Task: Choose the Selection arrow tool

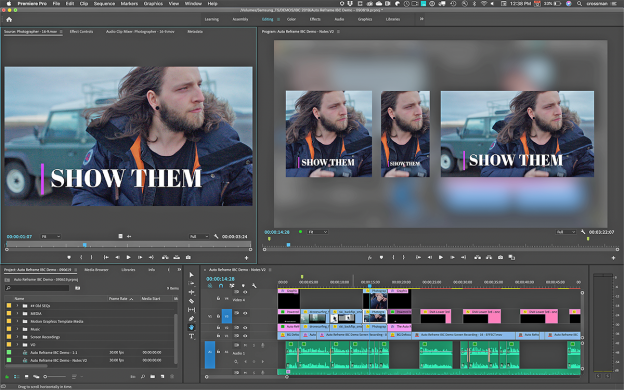Action: pos(191,275)
